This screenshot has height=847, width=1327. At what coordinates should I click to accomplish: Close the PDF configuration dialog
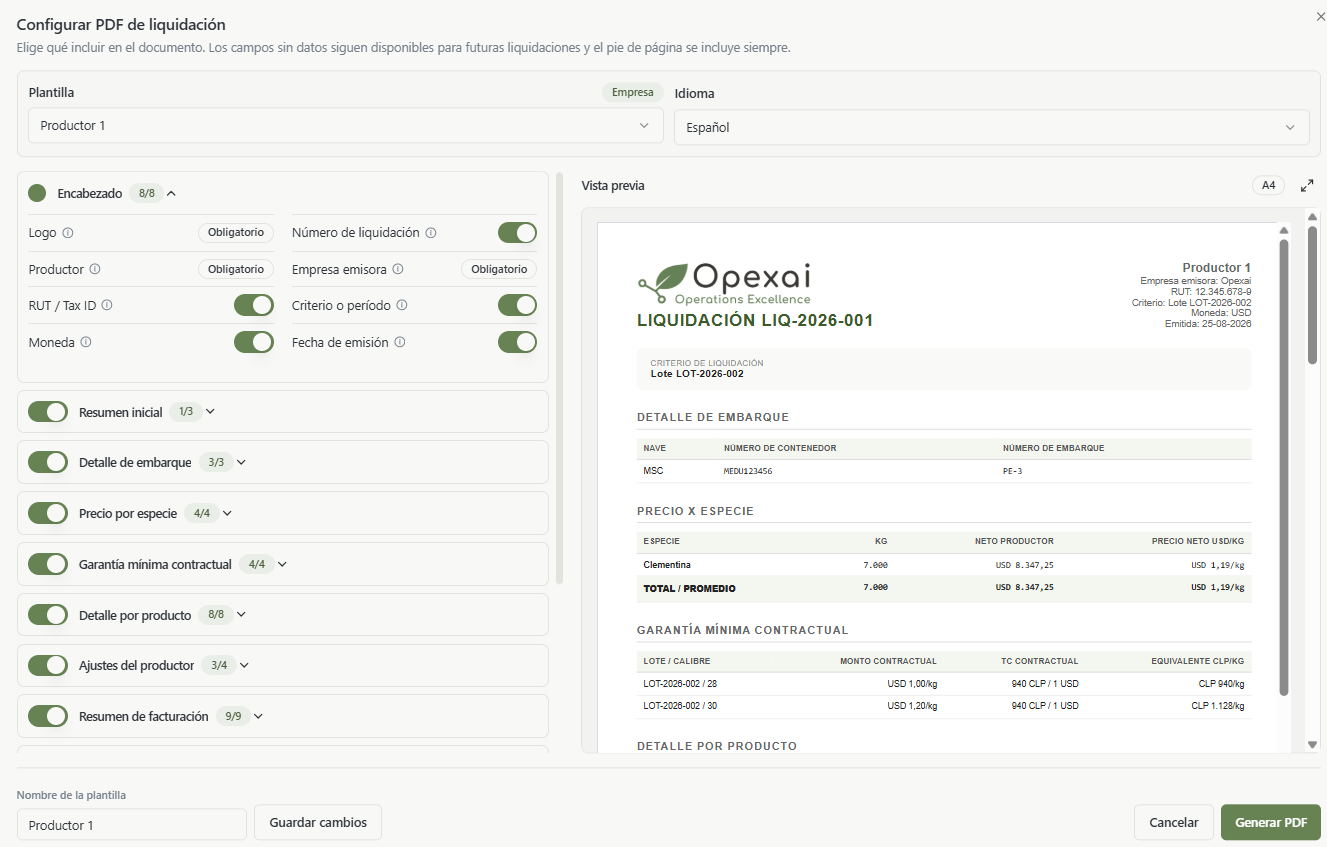coord(1320,16)
